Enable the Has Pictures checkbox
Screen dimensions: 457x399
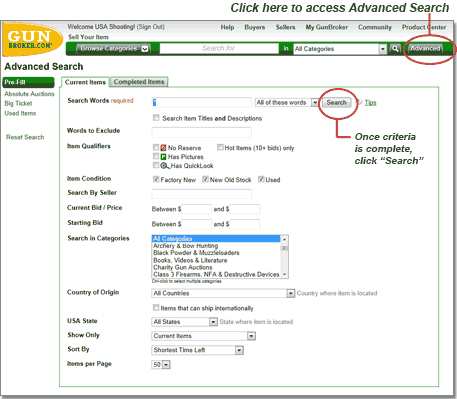pos(156,156)
